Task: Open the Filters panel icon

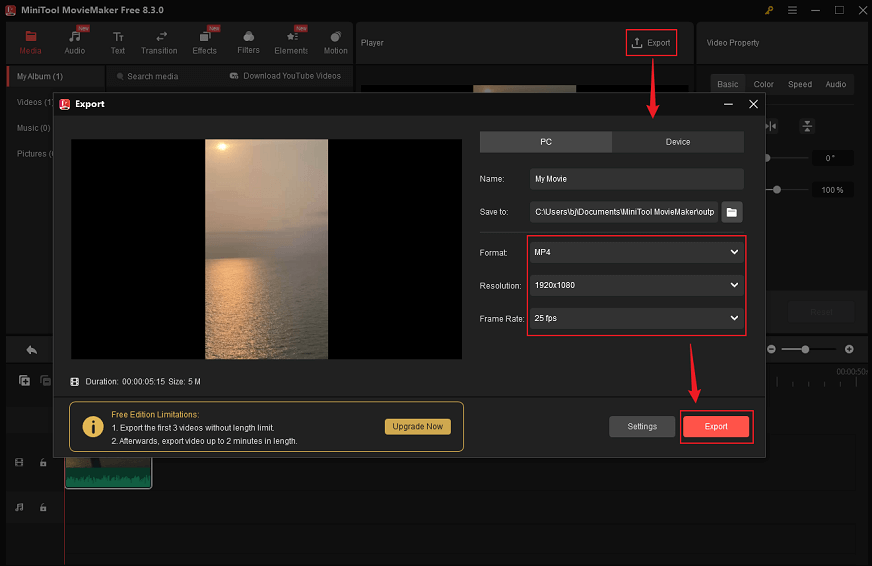Action: coord(248,38)
